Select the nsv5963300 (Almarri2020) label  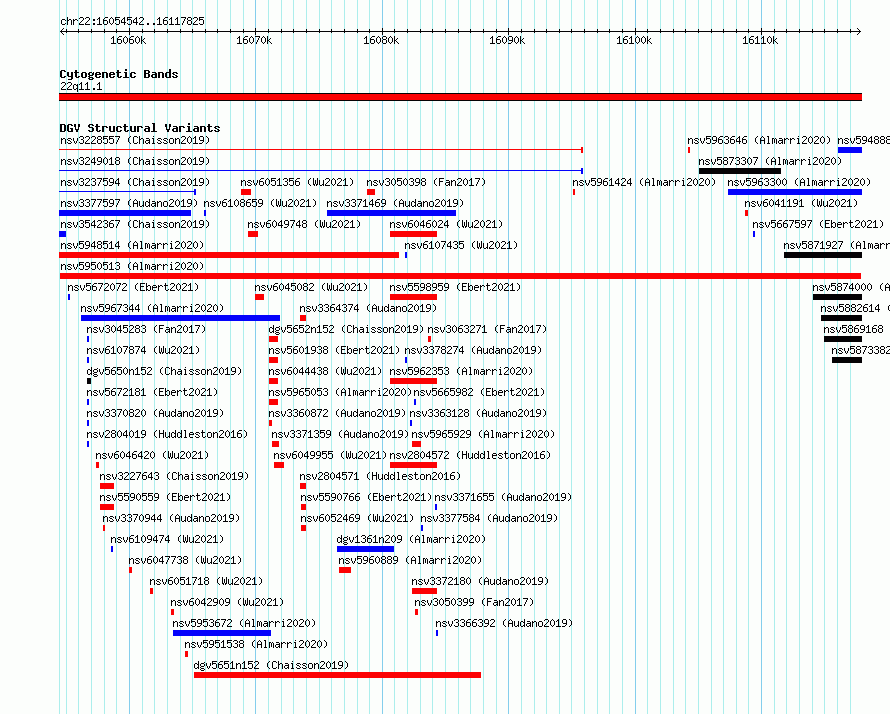point(799,182)
